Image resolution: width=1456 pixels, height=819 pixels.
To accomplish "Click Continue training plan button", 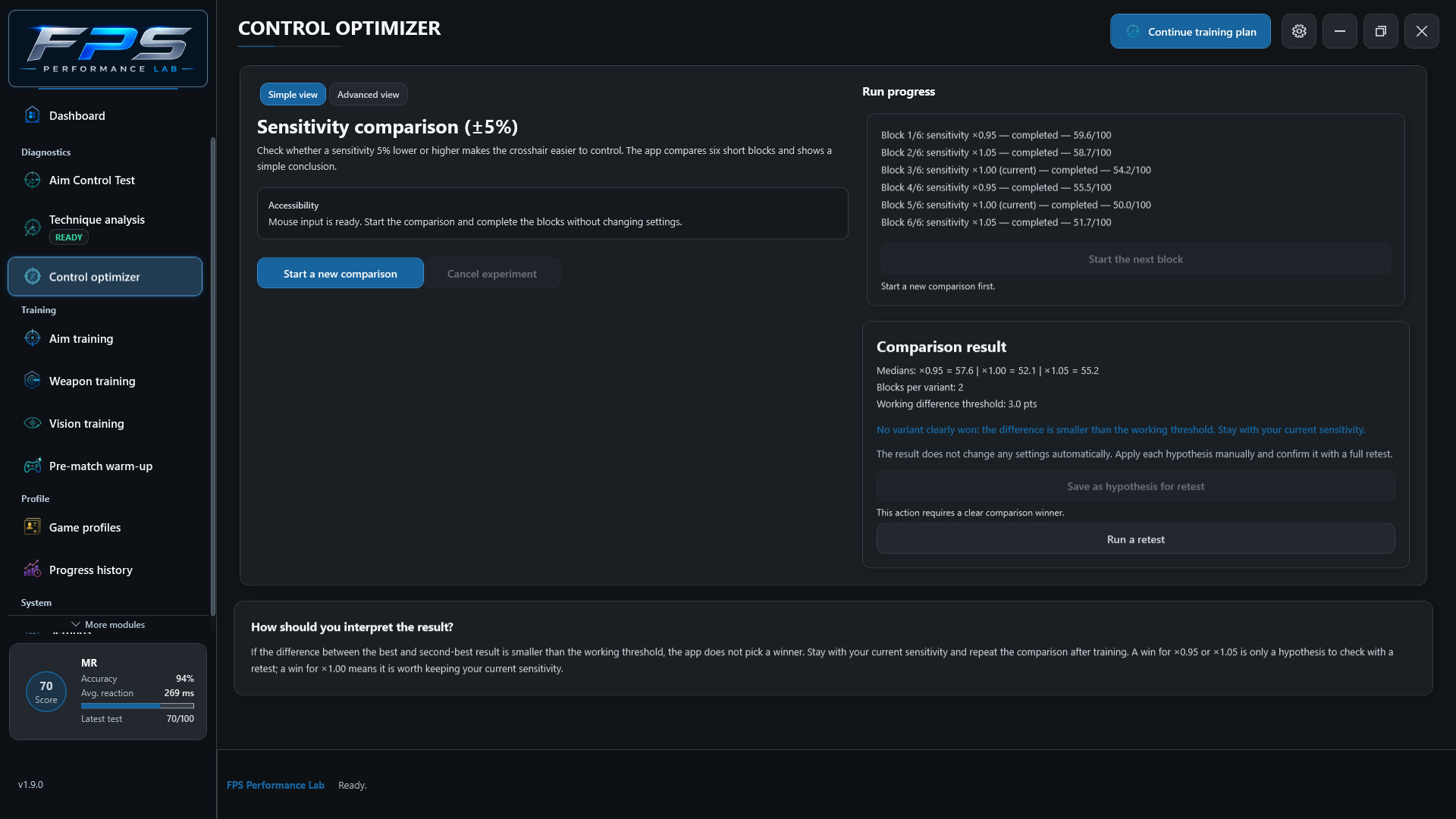I will (x=1191, y=31).
